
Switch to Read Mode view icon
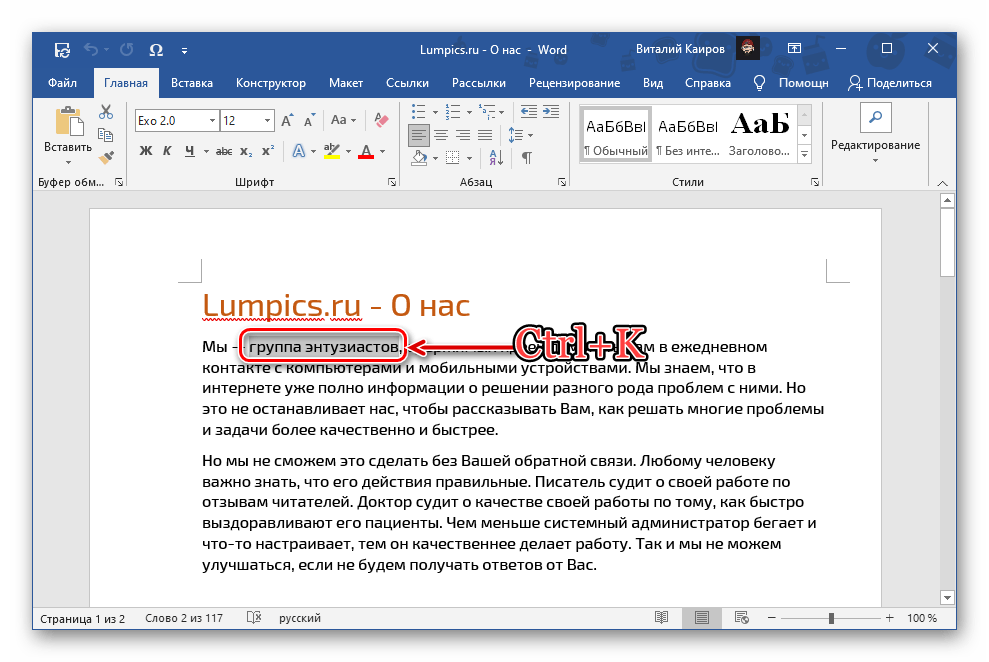tap(662, 618)
